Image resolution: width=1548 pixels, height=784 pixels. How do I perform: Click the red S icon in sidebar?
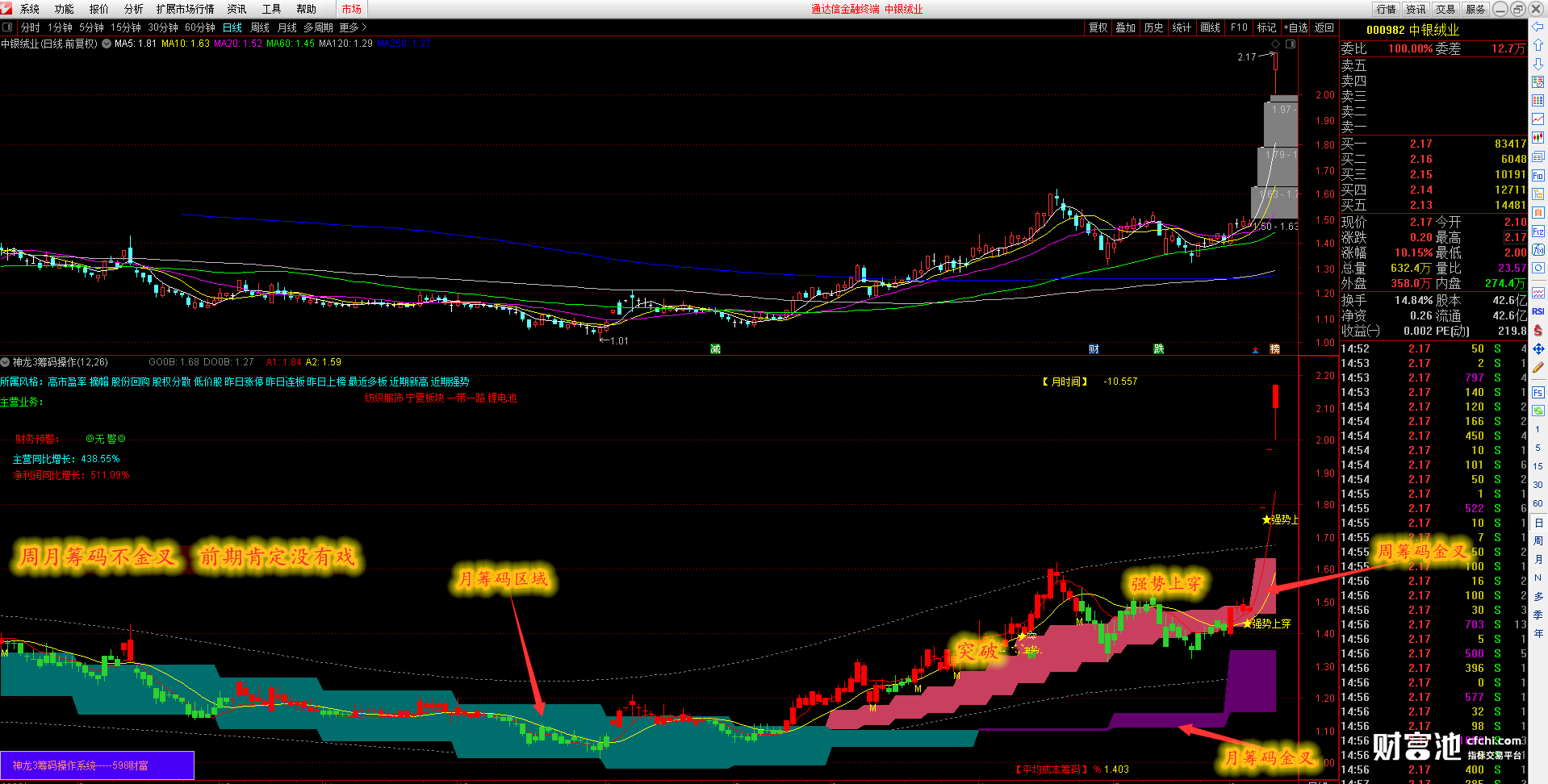click(x=1538, y=331)
